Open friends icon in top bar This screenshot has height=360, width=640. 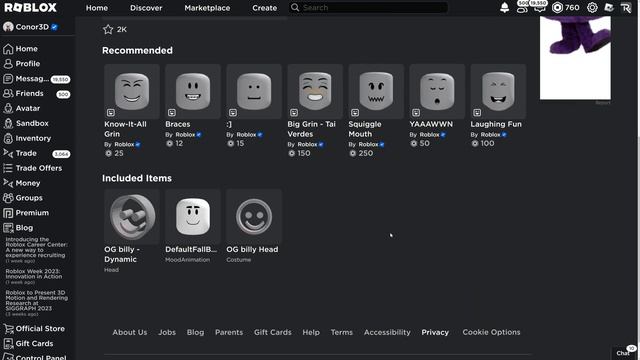[522, 8]
